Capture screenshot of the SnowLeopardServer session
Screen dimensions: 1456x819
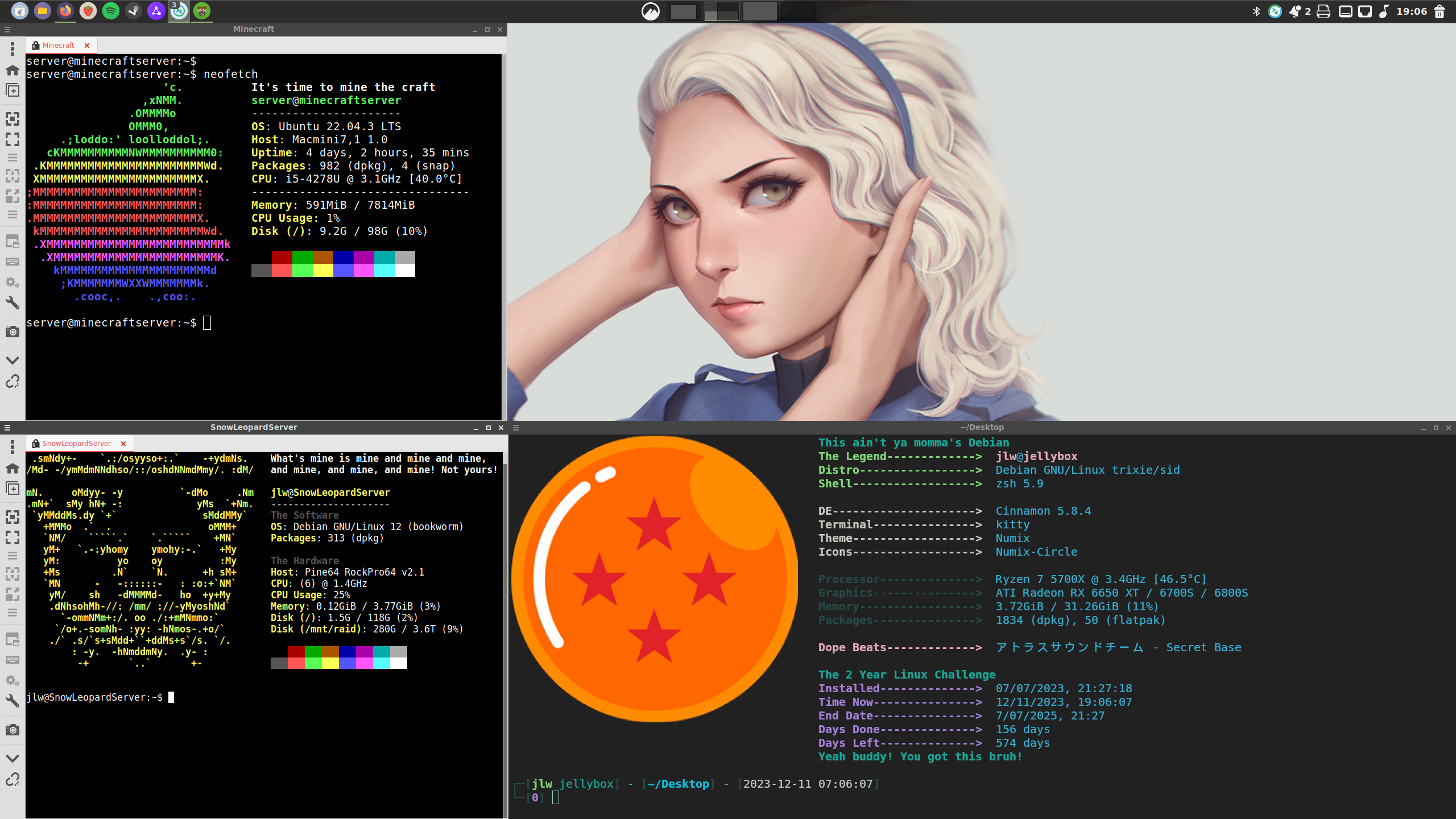[x=13, y=730]
